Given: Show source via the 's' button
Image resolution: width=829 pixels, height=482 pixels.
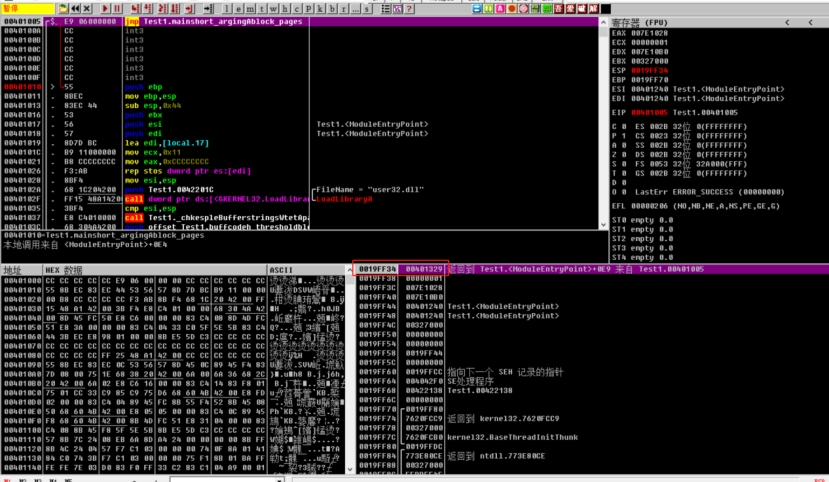Looking at the screenshot, I should coord(366,9).
